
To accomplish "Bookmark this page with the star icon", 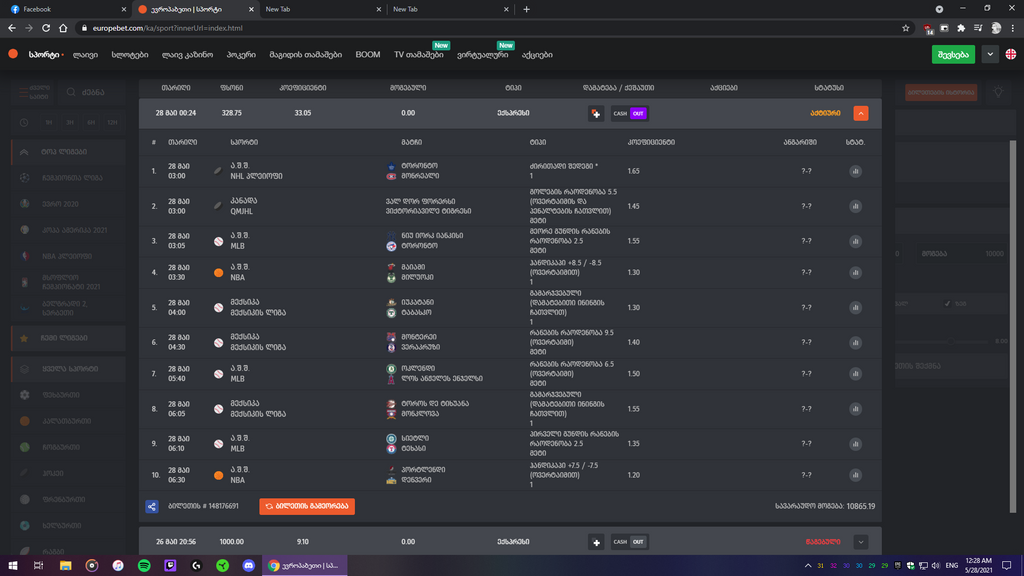I will [x=905, y=28].
